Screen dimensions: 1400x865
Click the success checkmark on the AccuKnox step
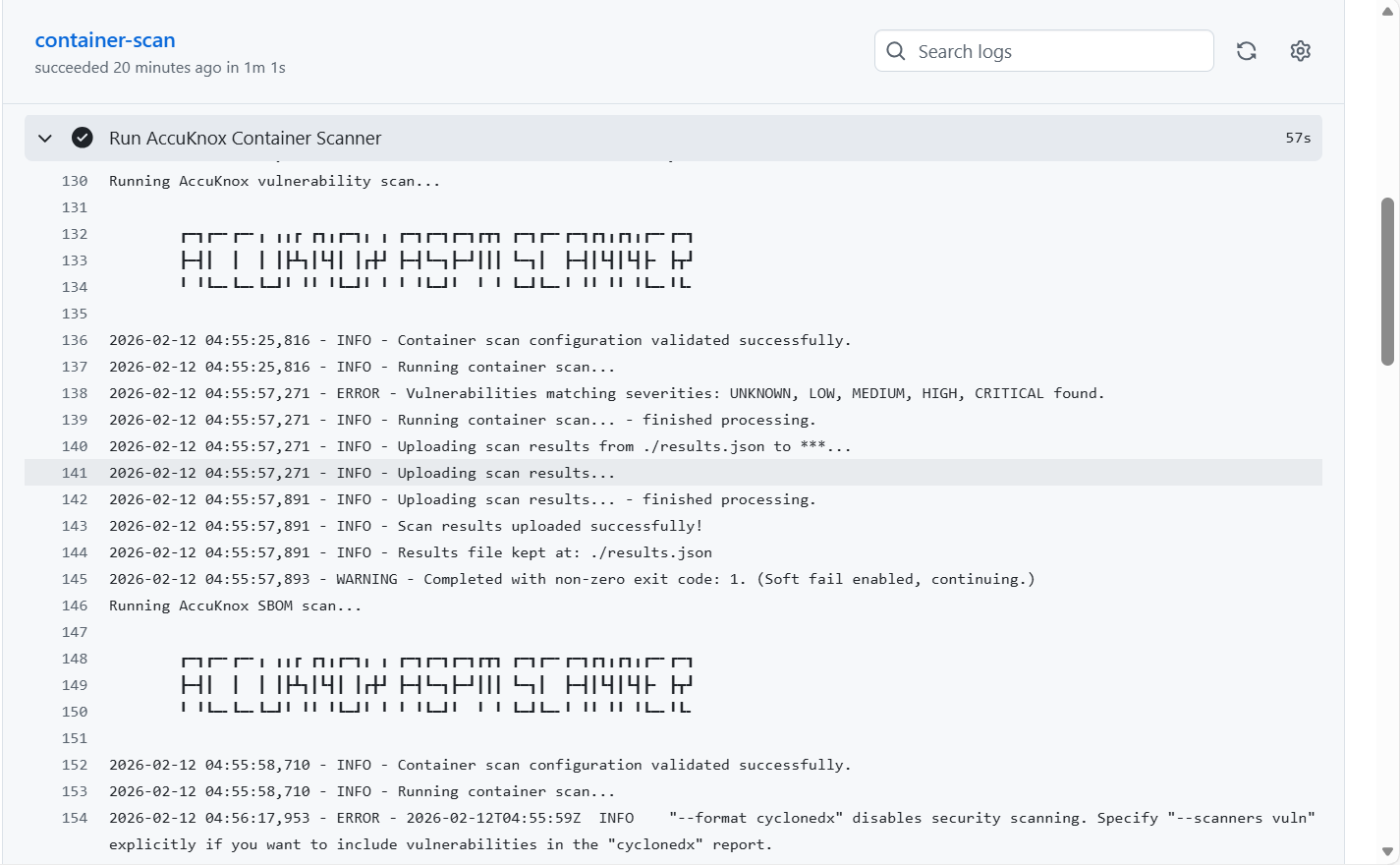83,138
